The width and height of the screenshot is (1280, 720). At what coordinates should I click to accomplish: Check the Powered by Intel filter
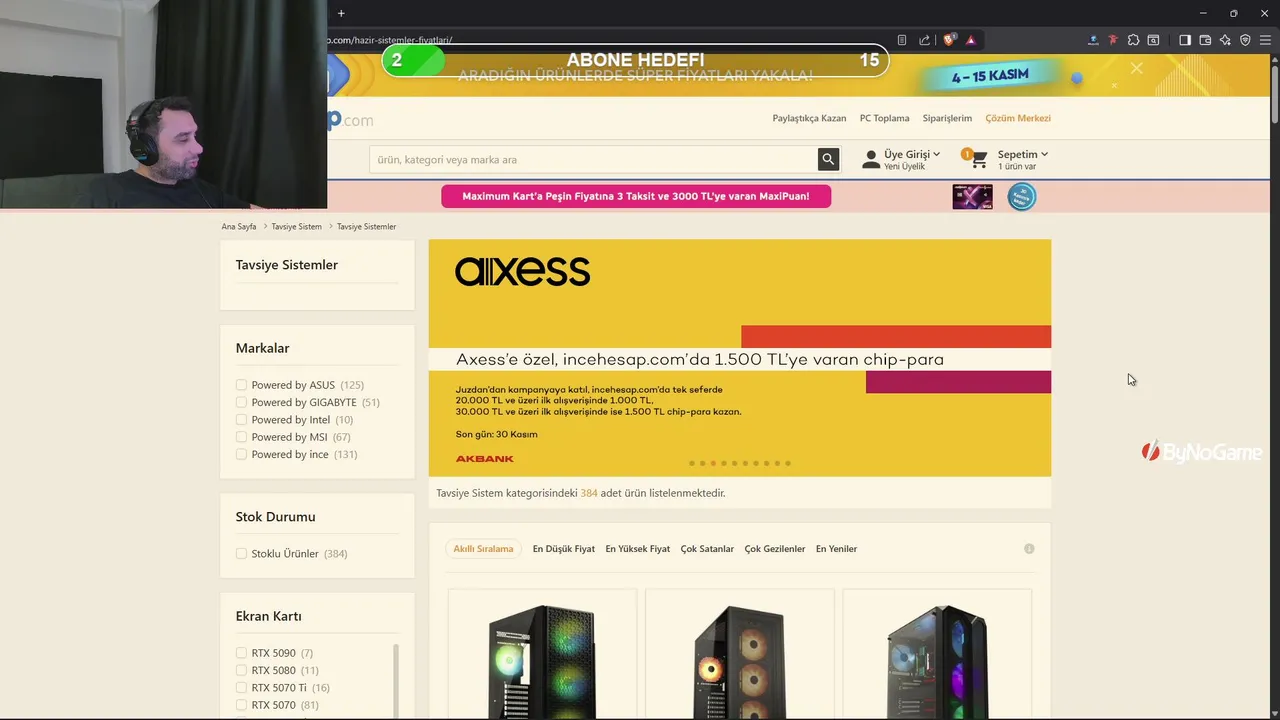point(241,420)
